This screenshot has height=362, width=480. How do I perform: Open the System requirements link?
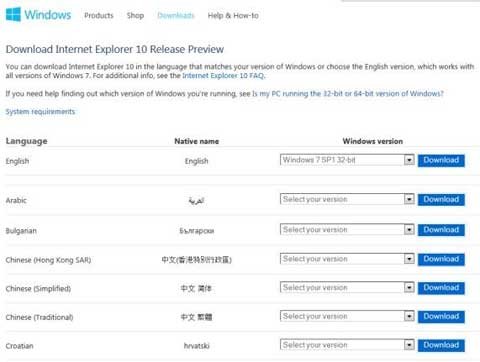click(x=40, y=112)
